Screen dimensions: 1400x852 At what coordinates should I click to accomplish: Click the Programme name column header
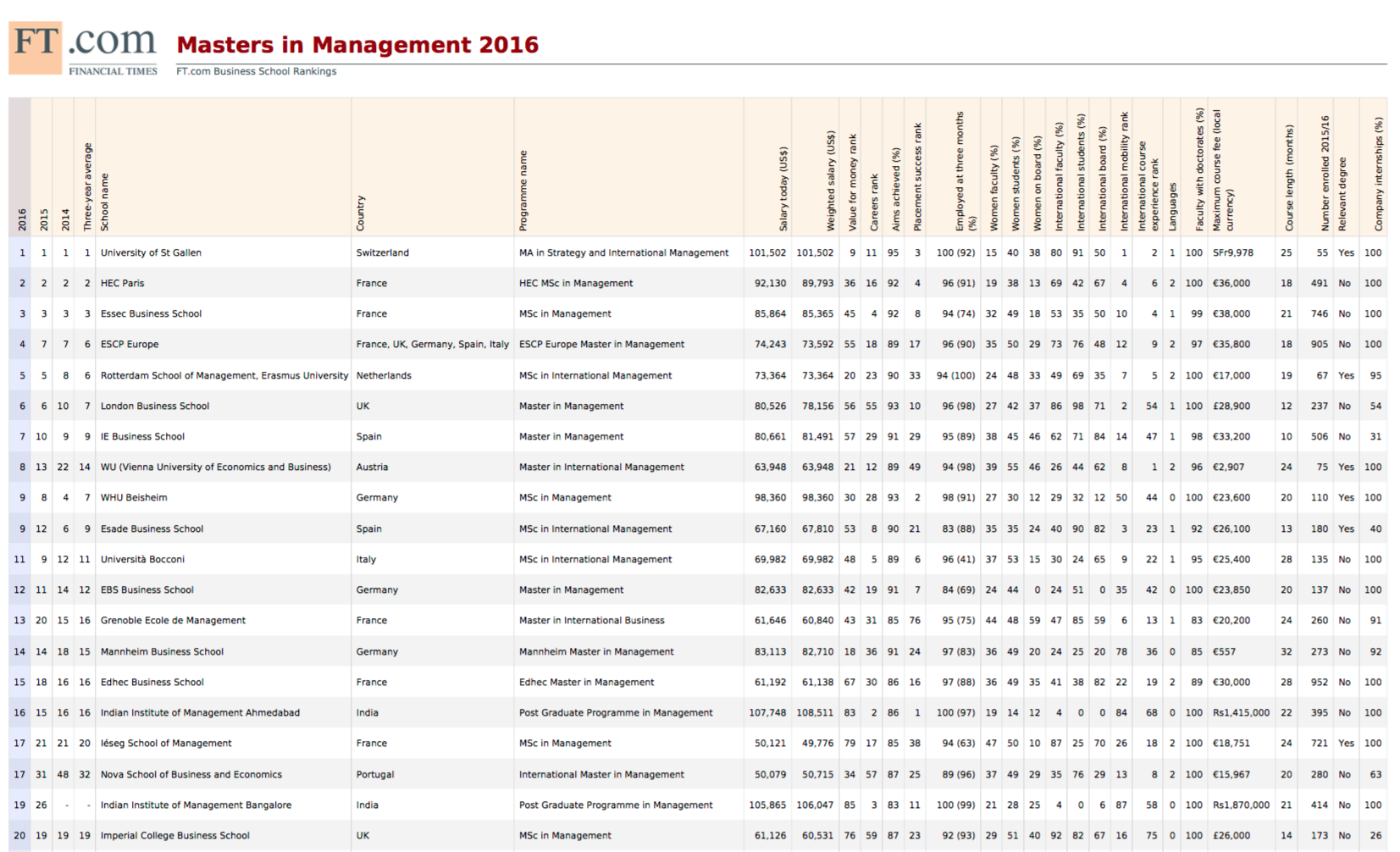coord(523,191)
